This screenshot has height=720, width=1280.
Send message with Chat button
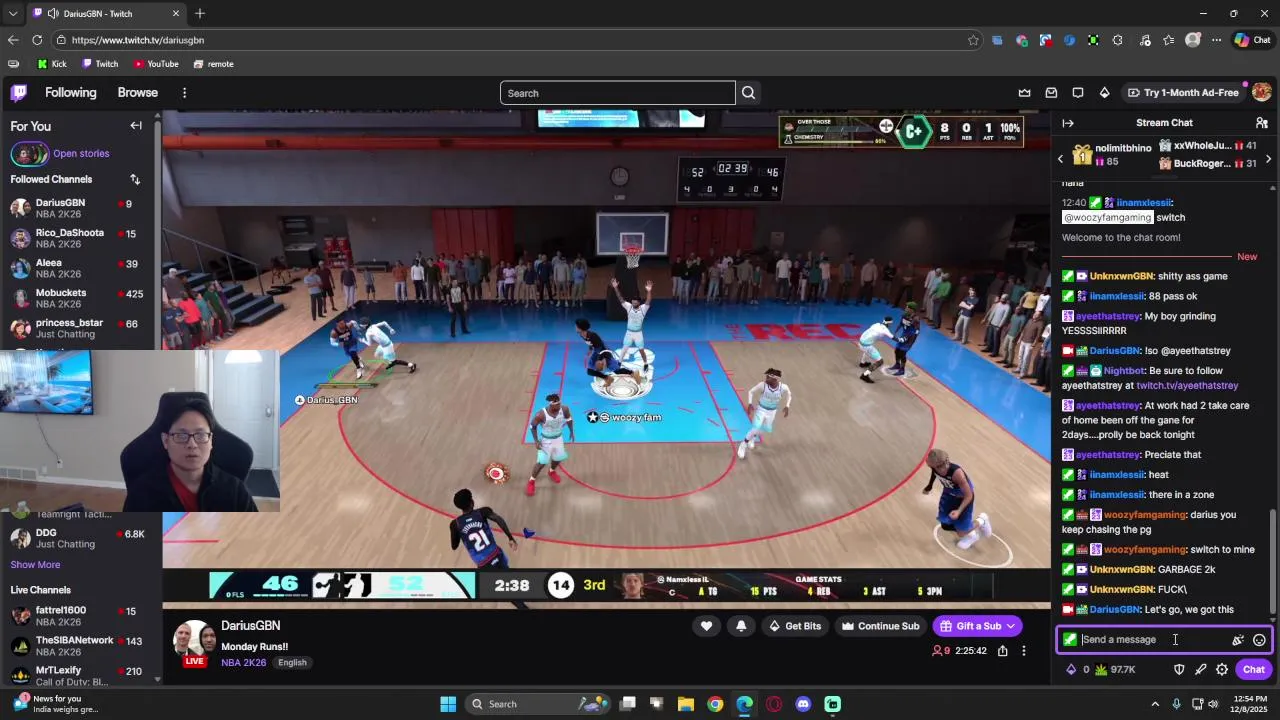pos(1254,670)
